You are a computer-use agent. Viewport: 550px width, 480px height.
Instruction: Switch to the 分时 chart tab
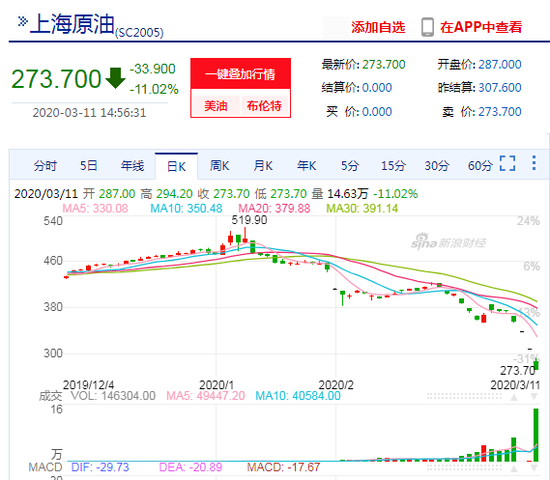point(45,165)
